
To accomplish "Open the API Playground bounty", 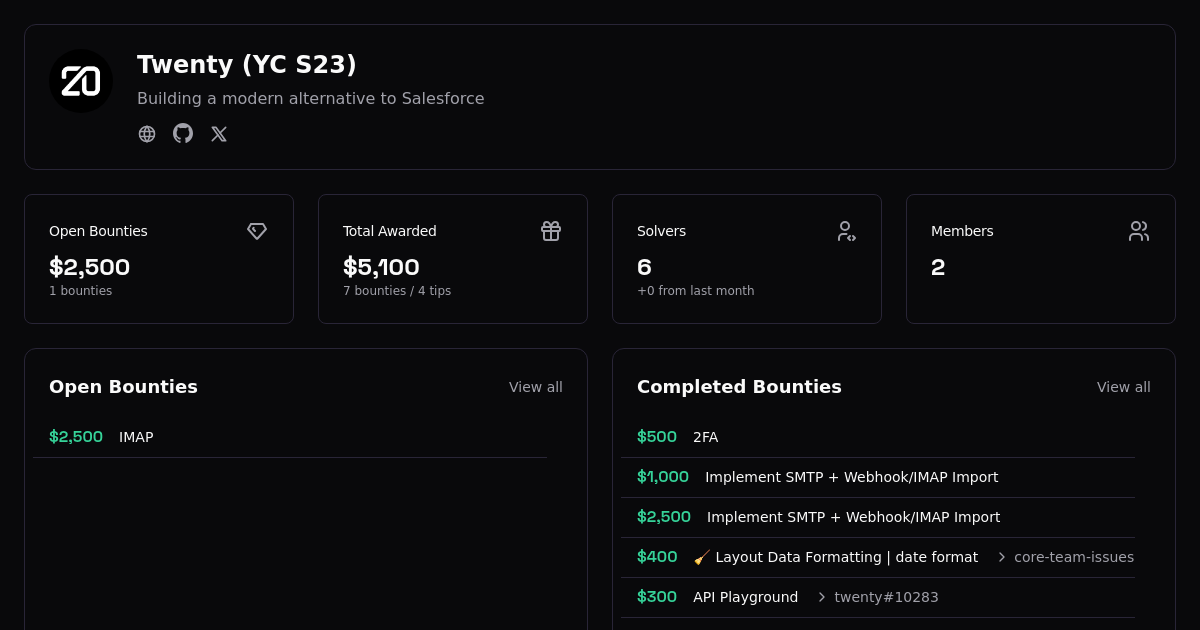I will click(x=745, y=597).
